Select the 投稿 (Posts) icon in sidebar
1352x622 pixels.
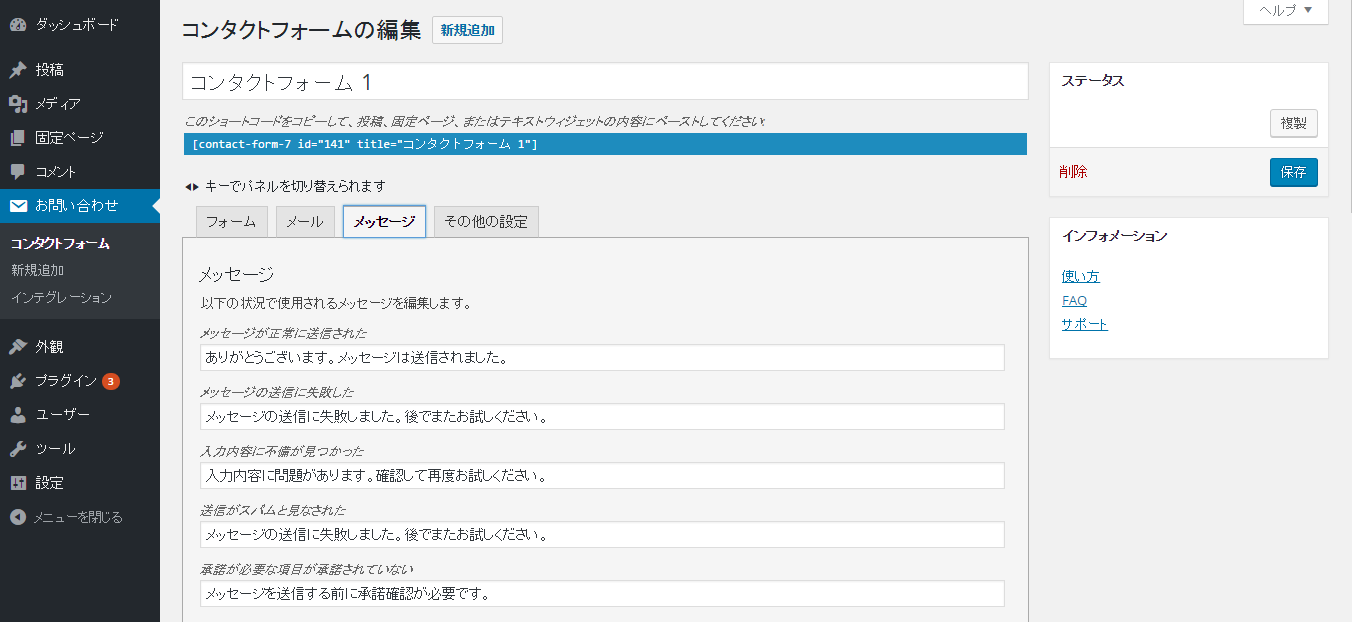pyautogui.click(x=17, y=68)
